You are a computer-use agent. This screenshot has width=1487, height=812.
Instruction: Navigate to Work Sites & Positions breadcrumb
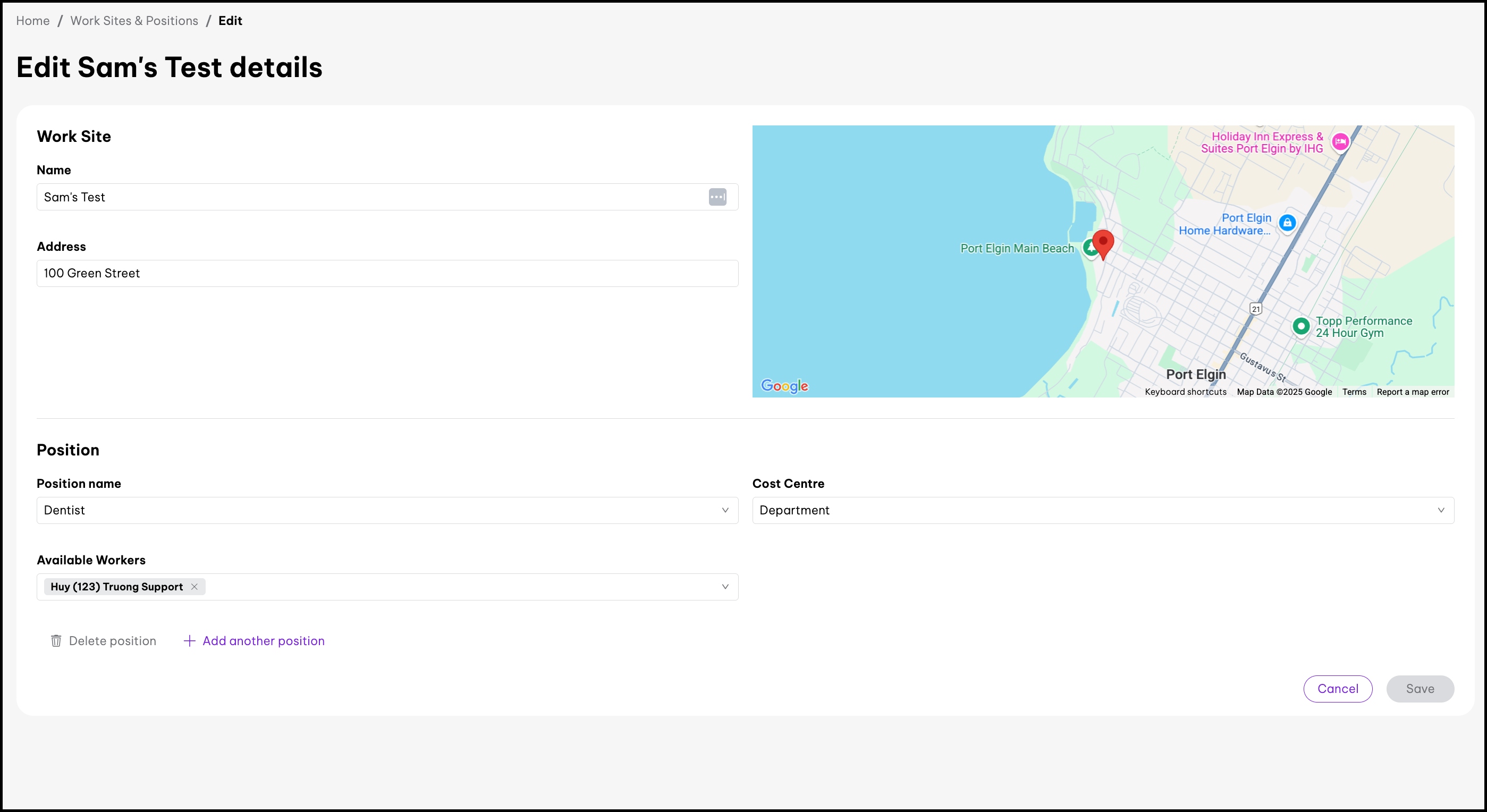(134, 21)
